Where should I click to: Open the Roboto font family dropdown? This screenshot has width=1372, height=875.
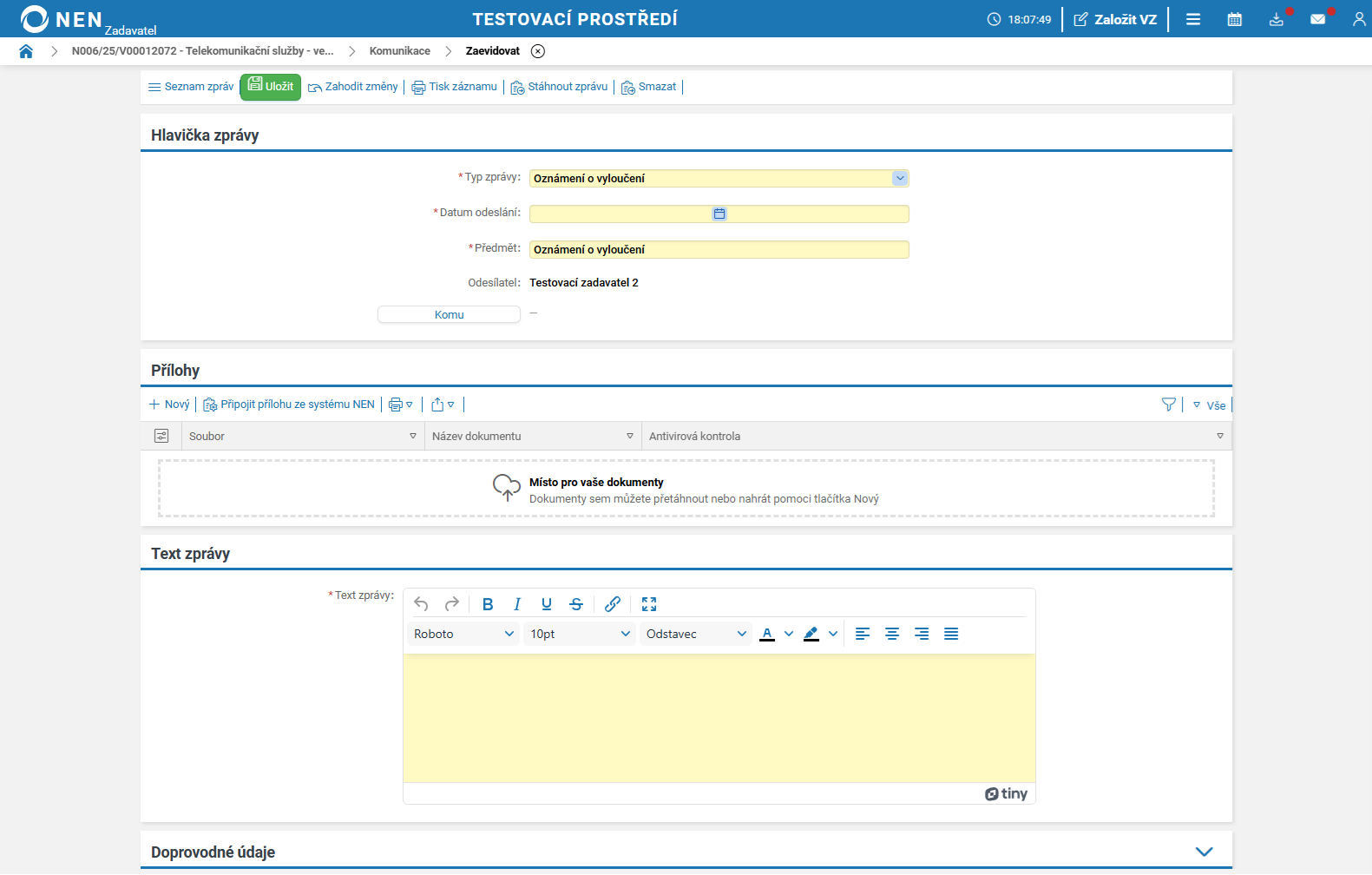click(463, 634)
